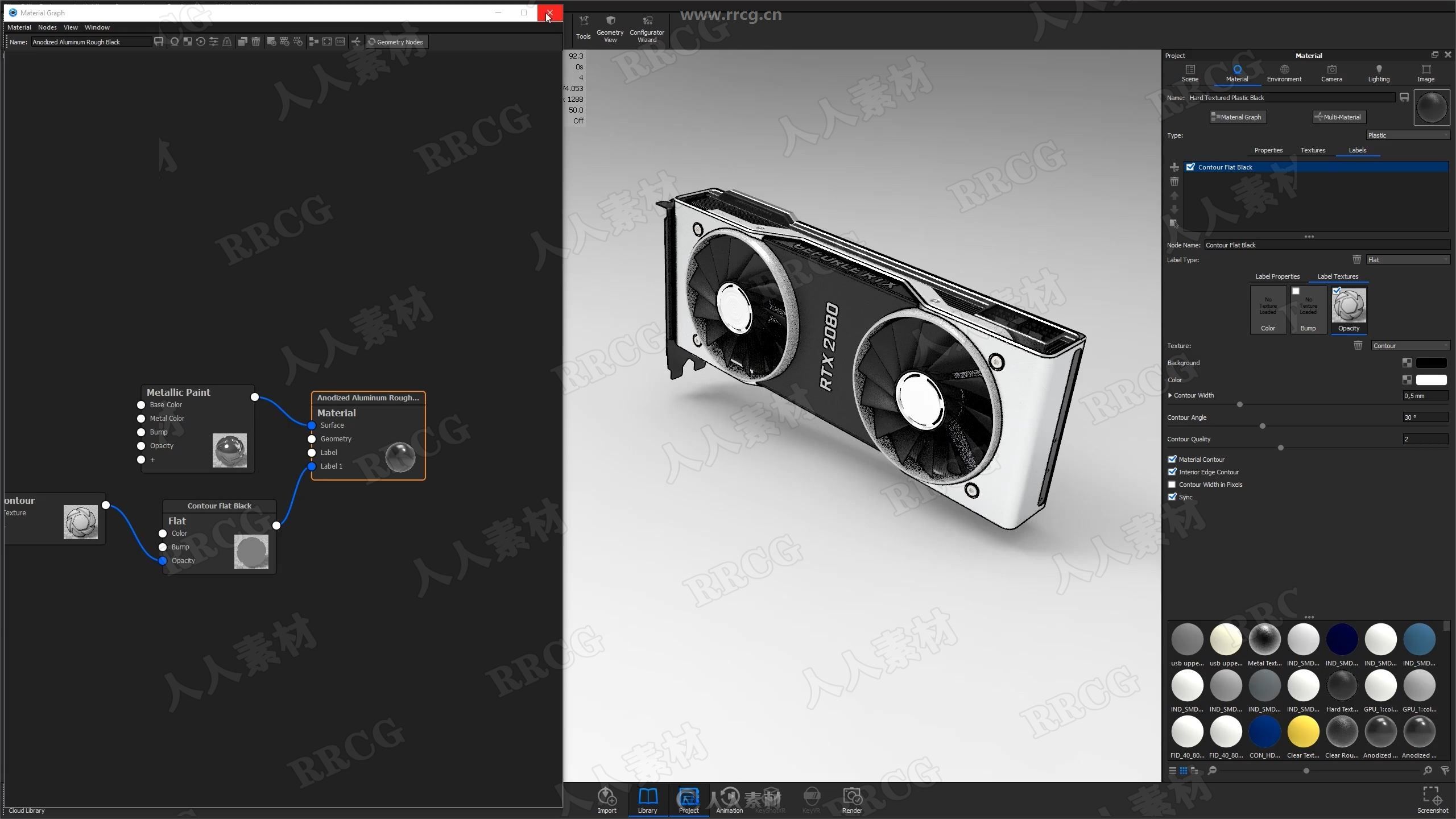The width and height of the screenshot is (1456, 819).
Task: Switch material swatches to grid view
Action: (x=1184, y=771)
